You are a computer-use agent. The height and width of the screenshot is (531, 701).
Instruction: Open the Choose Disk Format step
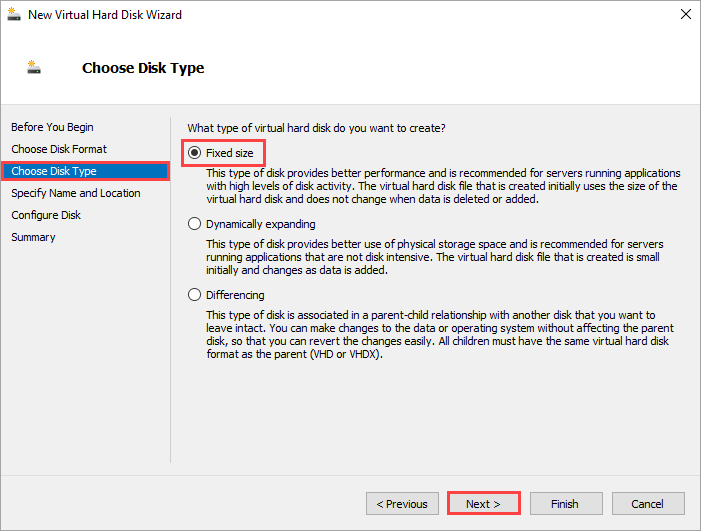pyautogui.click(x=59, y=149)
